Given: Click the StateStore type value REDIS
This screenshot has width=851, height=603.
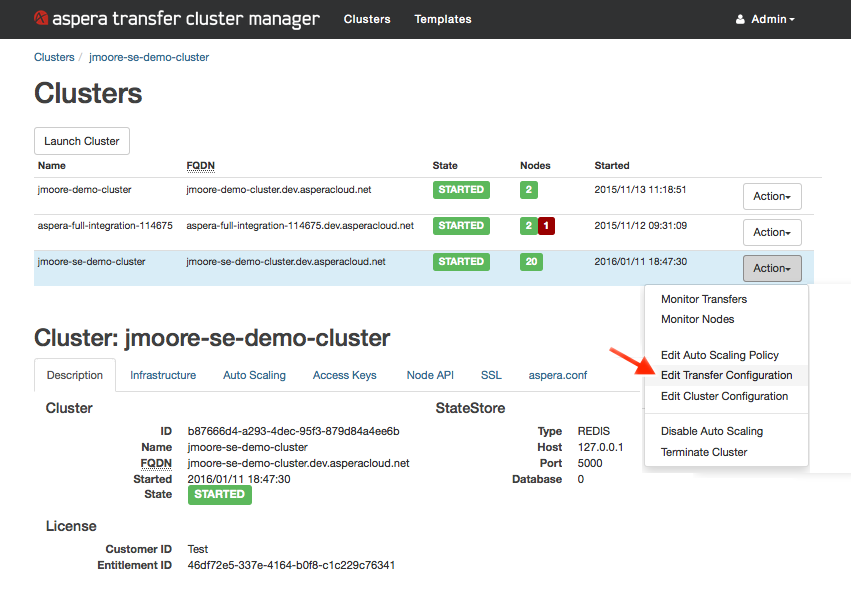Looking at the screenshot, I should point(594,431).
